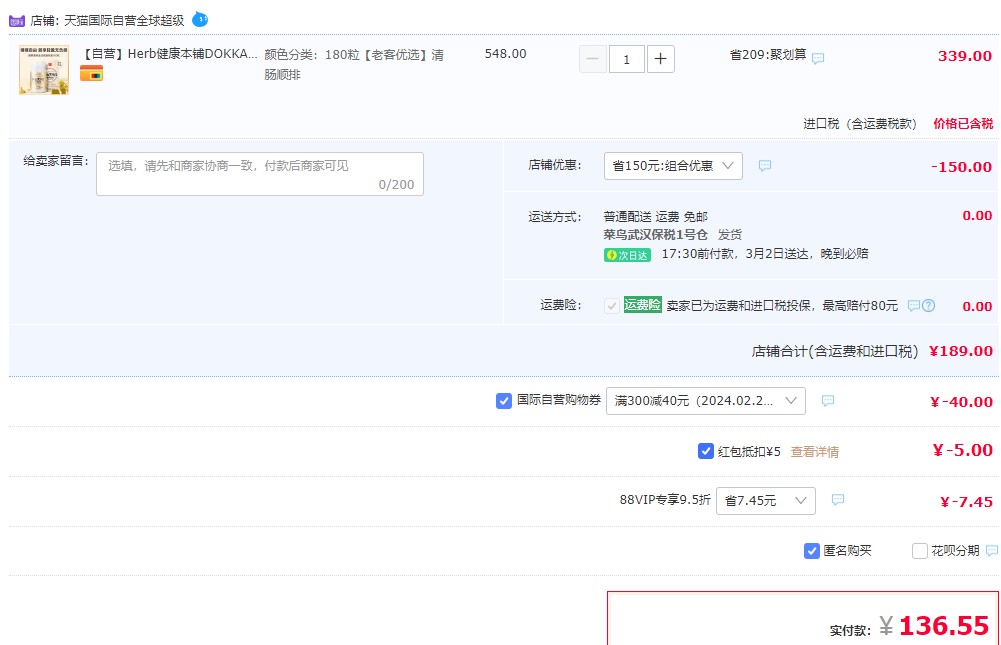Click the 菜鸟武汉保税1号仓 warehouse text
The width and height of the screenshot is (1001, 645).
click(x=656, y=235)
